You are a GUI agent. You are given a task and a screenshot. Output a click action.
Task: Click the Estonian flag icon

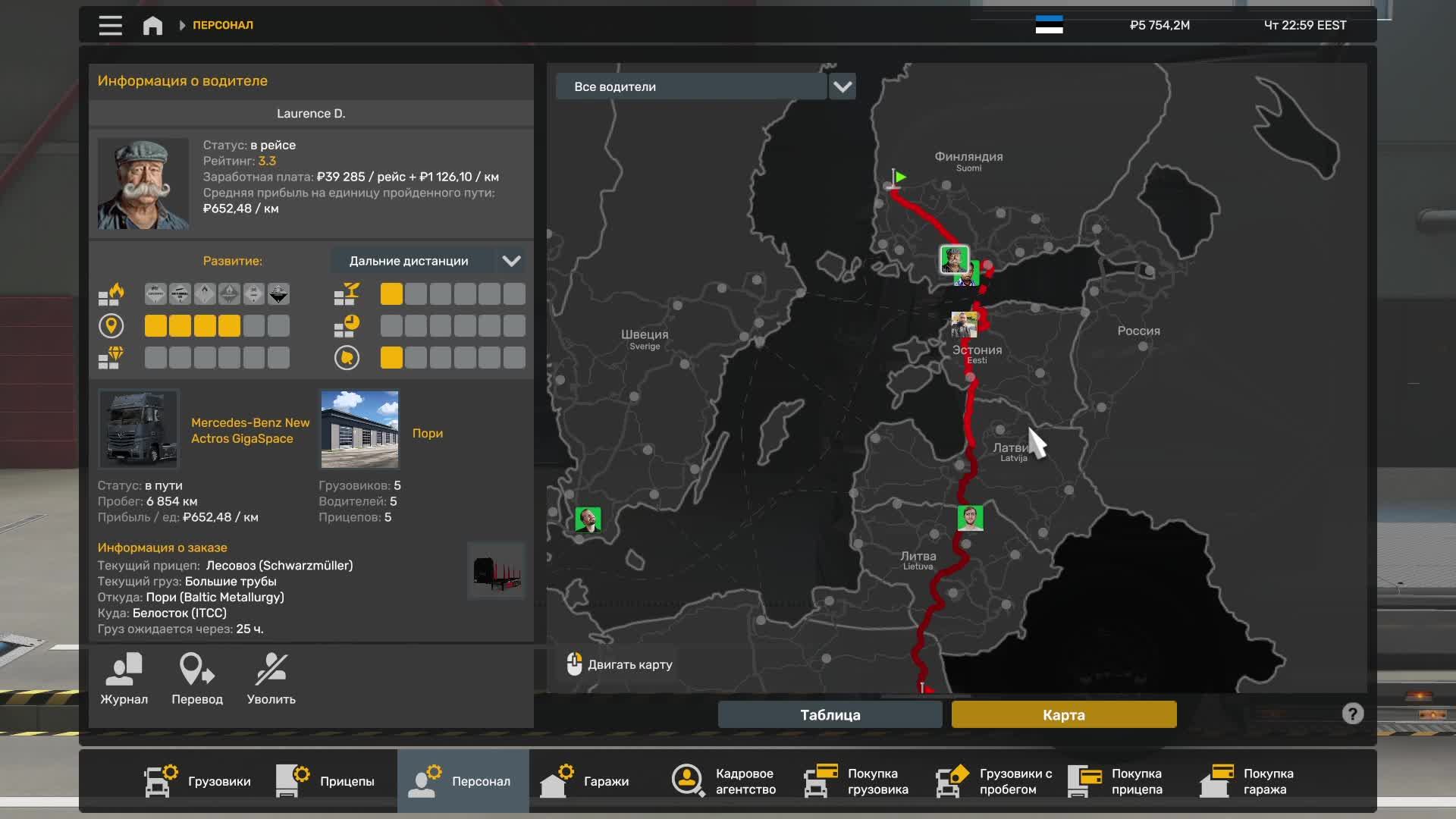1049,25
